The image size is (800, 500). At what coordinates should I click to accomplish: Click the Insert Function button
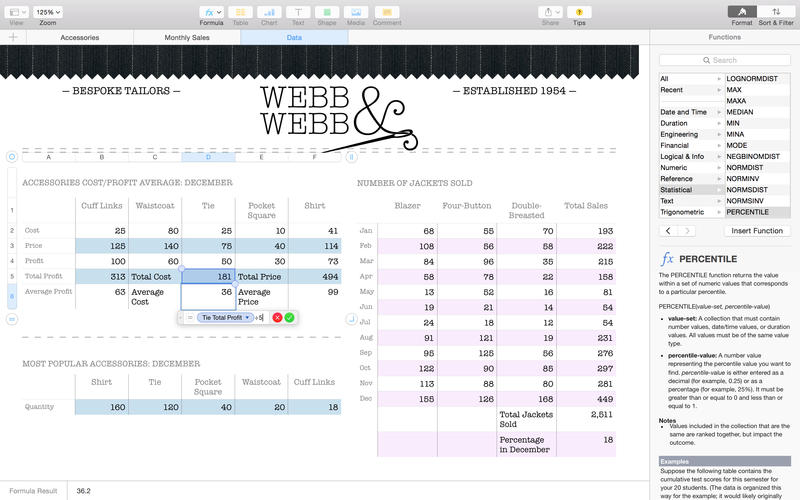[x=757, y=231]
